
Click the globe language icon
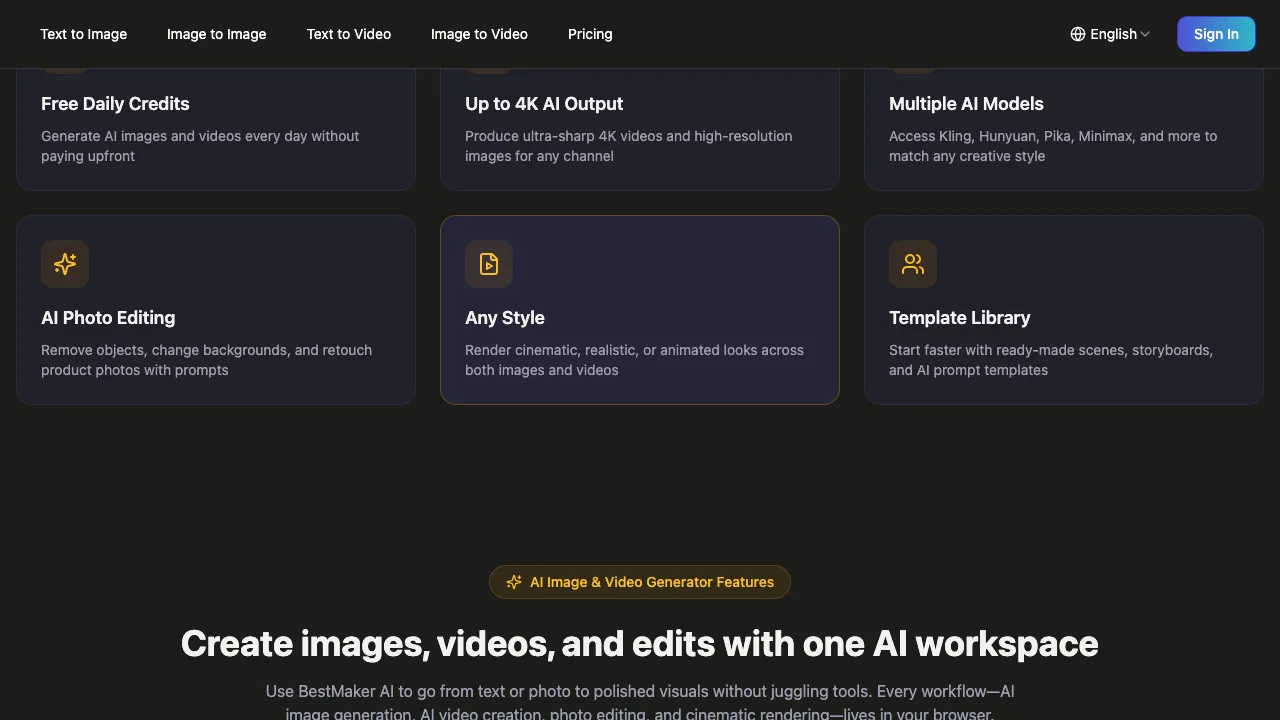(x=1077, y=33)
